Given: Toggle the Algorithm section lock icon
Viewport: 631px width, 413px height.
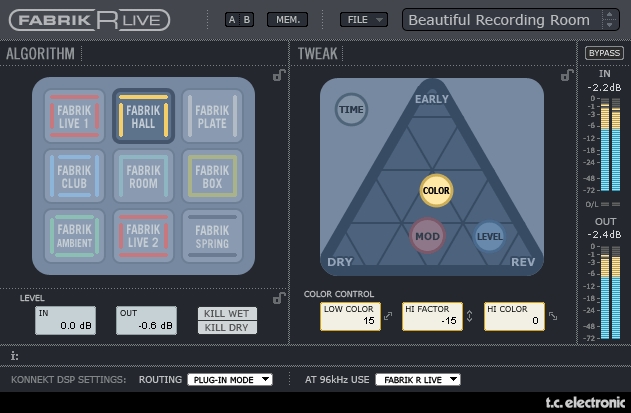Looking at the screenshot, I should point(279,75).
